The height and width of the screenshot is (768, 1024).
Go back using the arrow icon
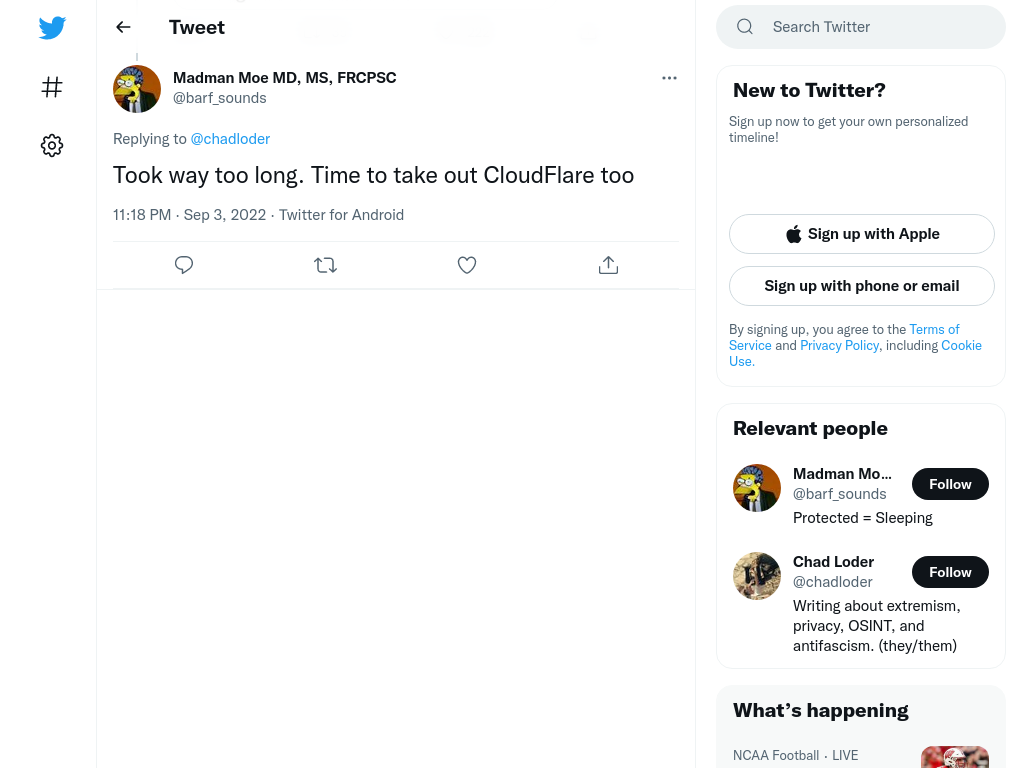tap(123, 27)
